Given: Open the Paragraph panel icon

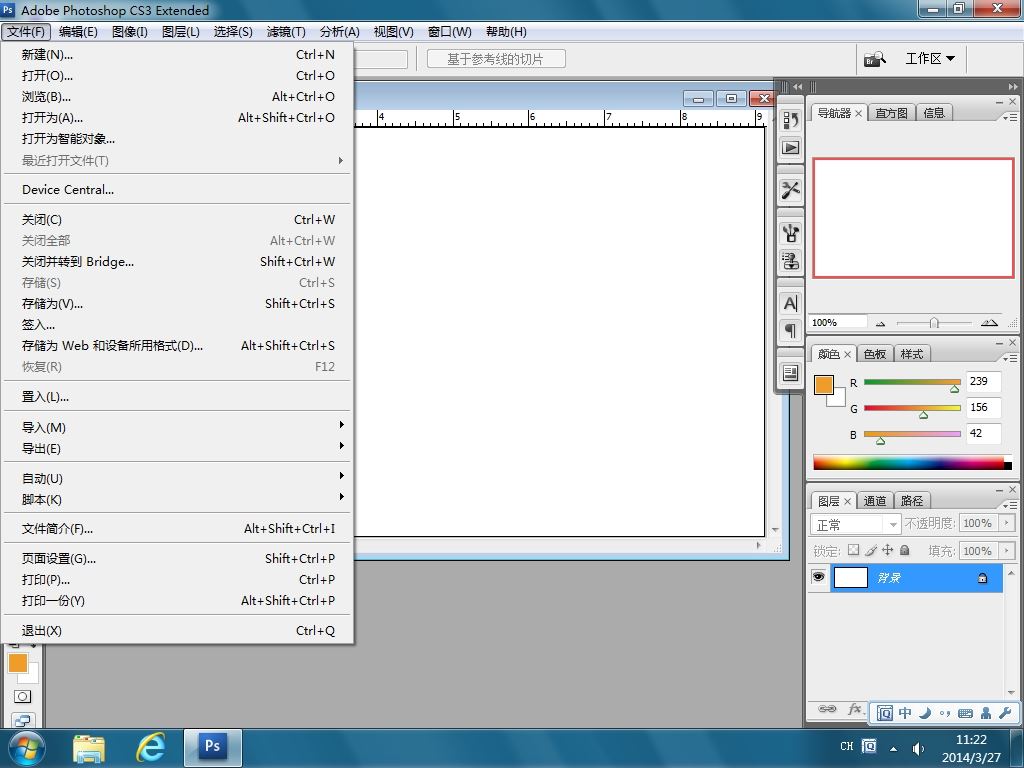Looking at the screenshot, I should click(x=790, y=331).
